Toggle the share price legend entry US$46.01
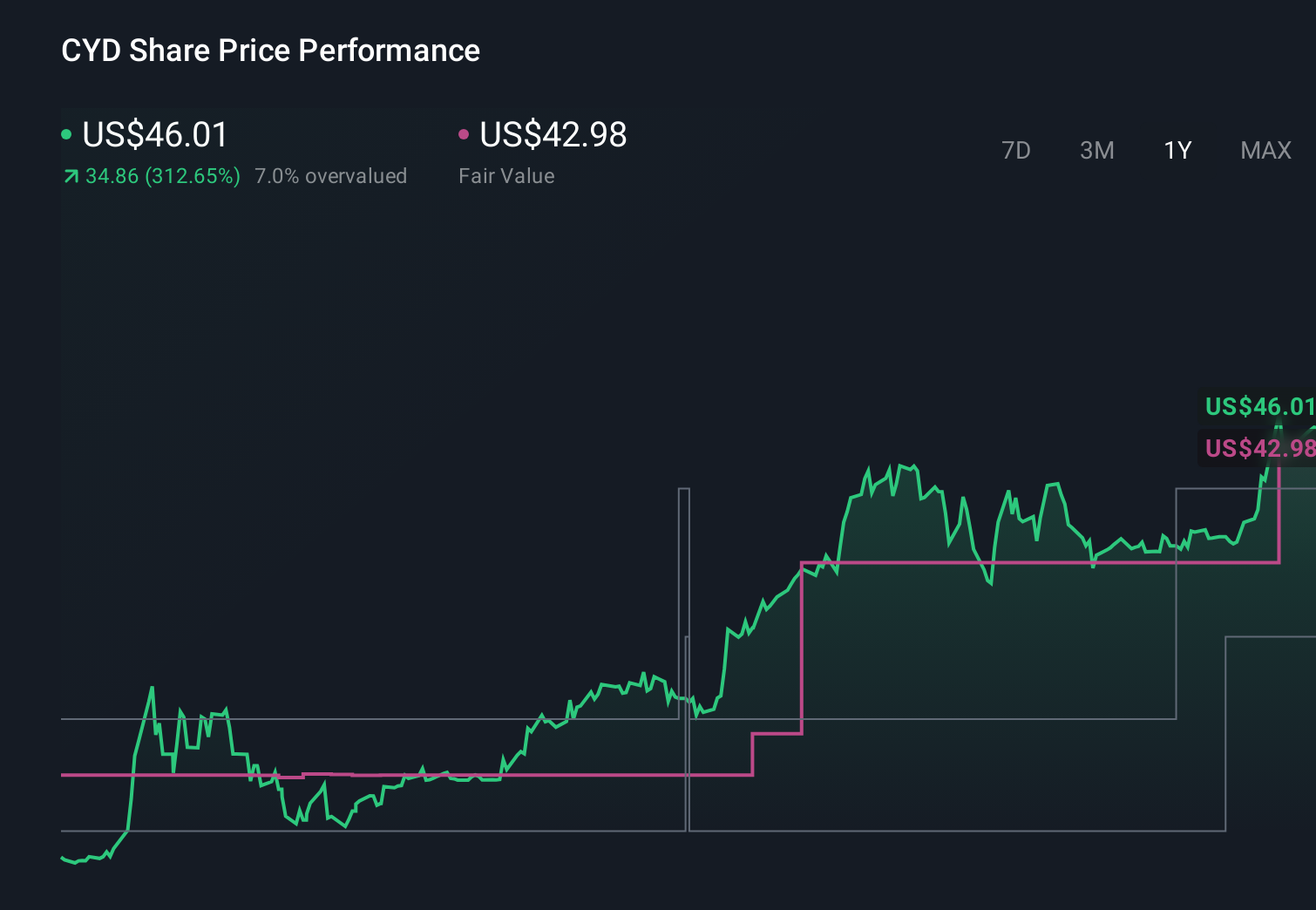Viewport: 1316px width, 910px height. click(x=153, y=134)
